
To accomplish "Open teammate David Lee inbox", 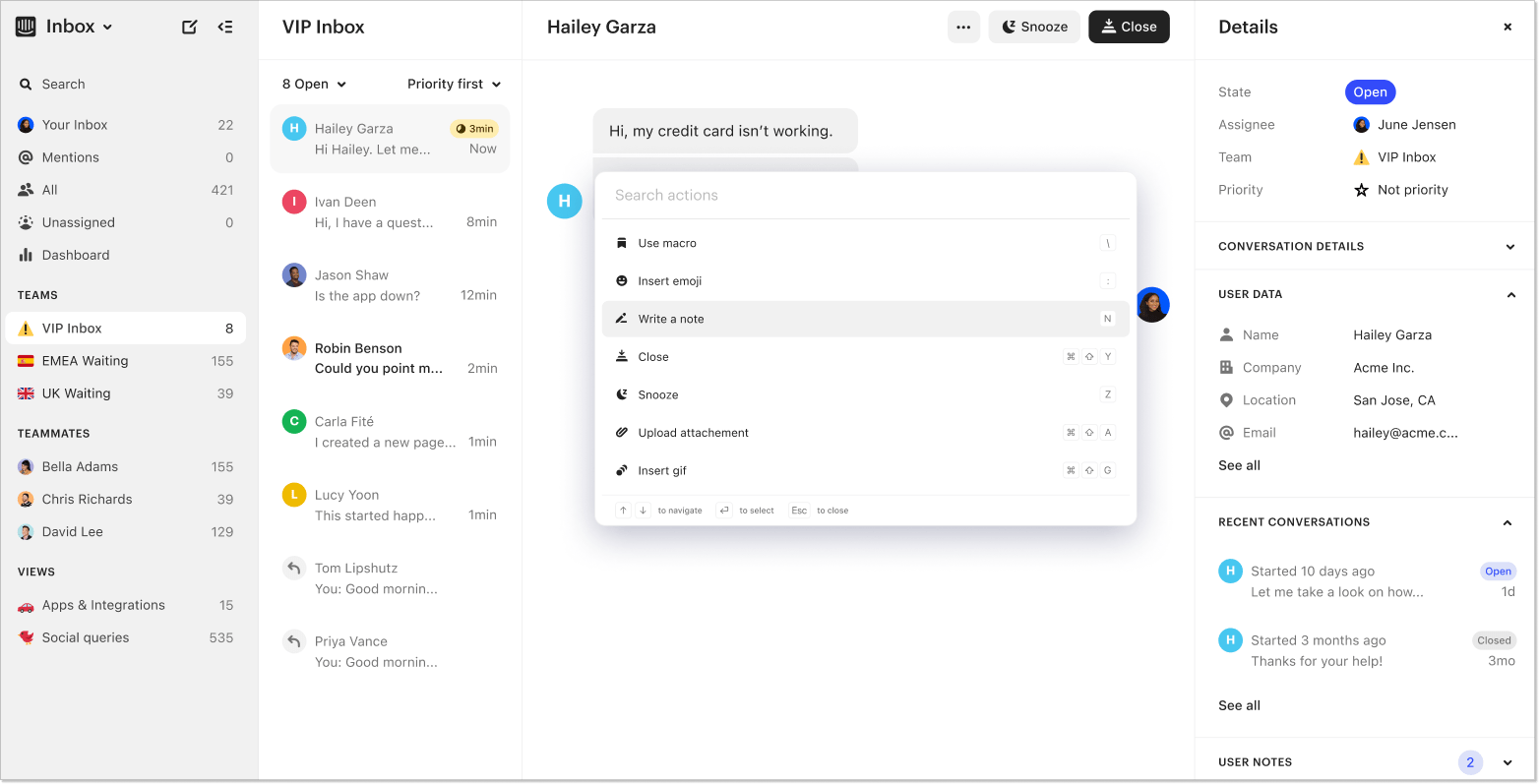I will 126,532.
